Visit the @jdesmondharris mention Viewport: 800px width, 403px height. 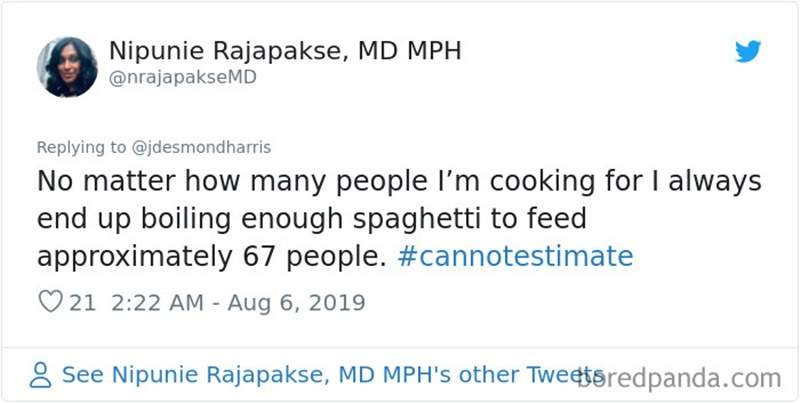click(202, 147)
